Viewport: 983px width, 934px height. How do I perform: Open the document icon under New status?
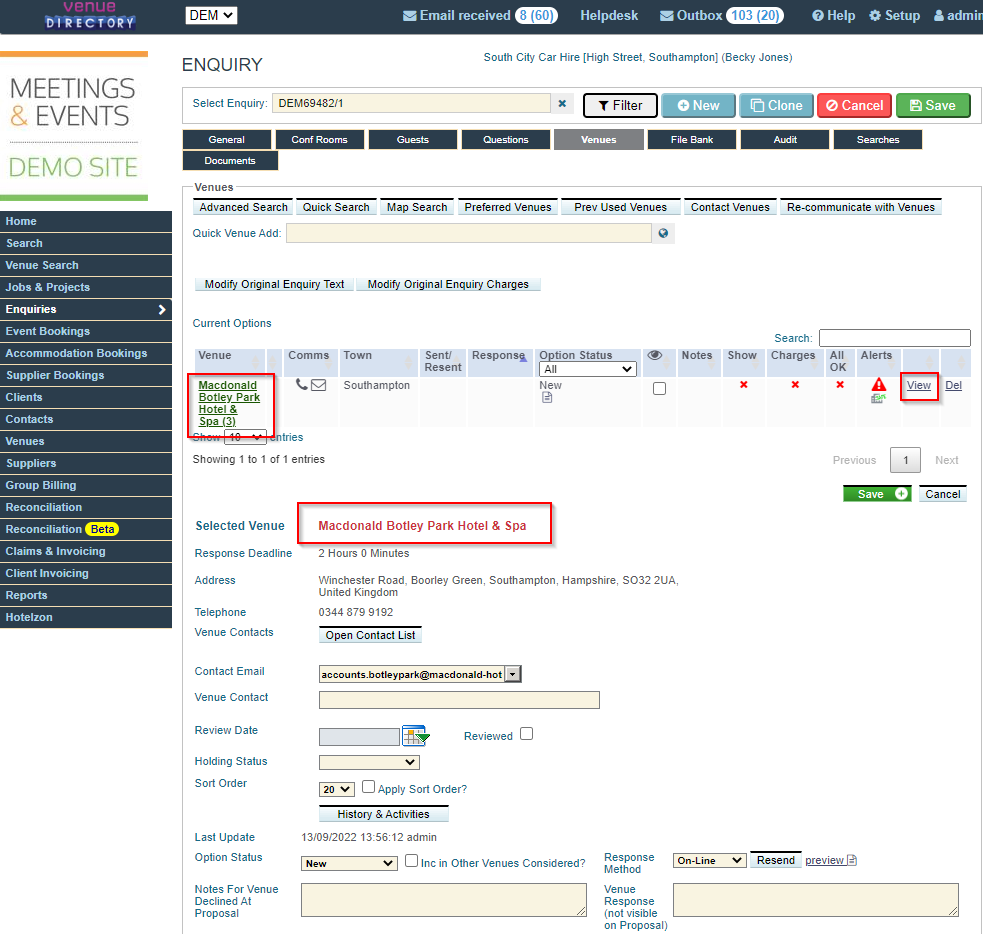[547, 397]
